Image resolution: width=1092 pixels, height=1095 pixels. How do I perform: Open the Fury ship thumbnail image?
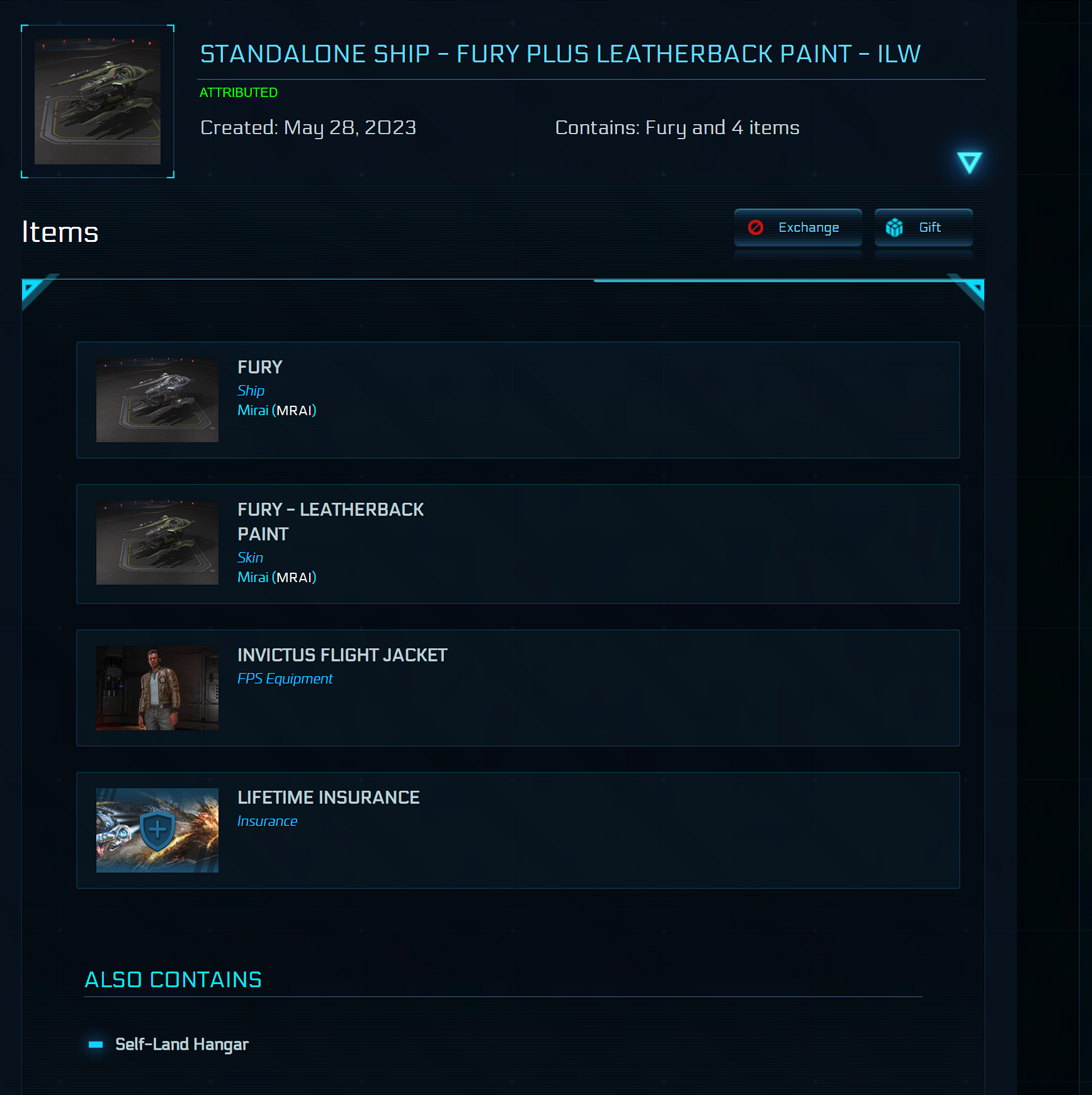pyautogui.click(x=157, y=400)
